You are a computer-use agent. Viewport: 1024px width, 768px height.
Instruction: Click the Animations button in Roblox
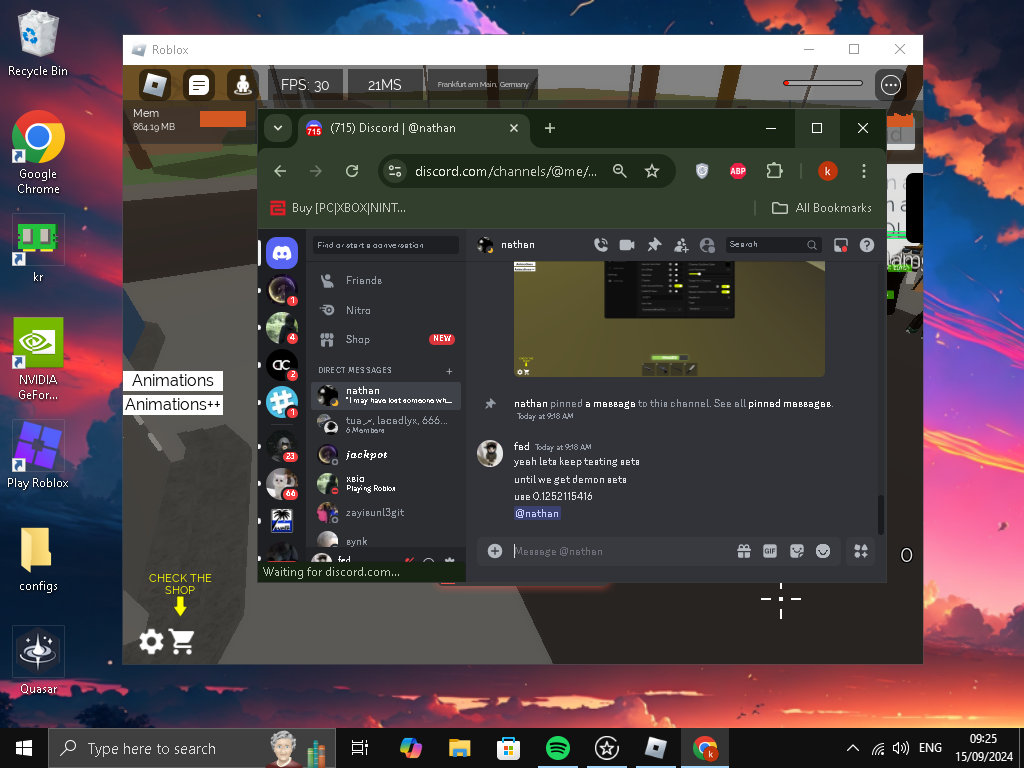point(173,381)
